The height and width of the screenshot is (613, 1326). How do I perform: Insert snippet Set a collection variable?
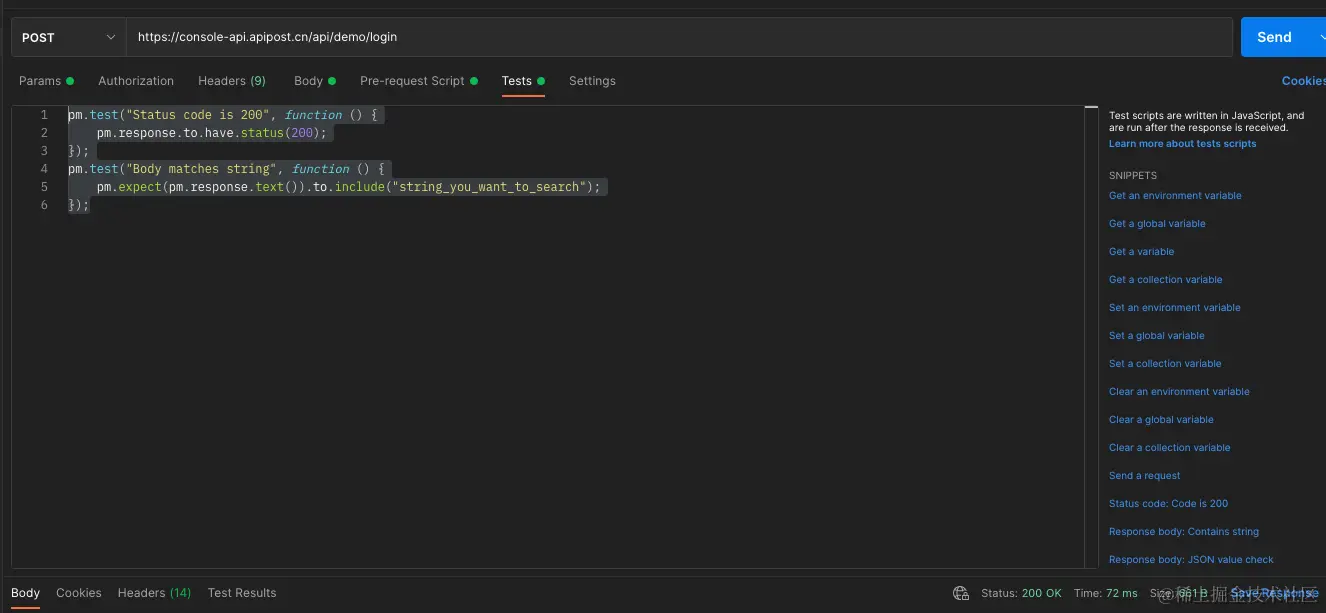tap(1165, 364)
